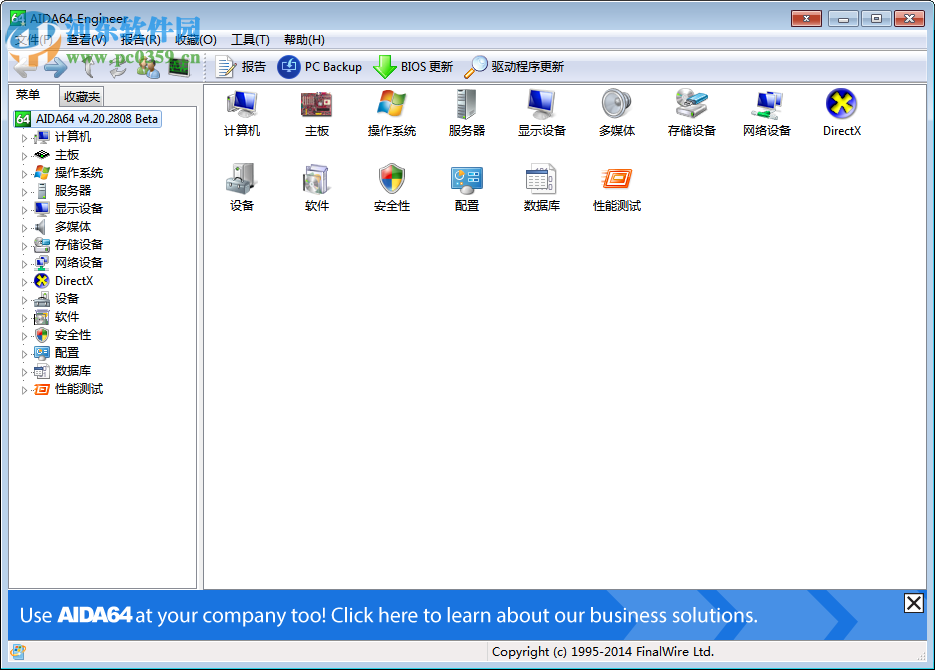Expand the 存储设备 tree node
Screen dimensions: 935x670
click(x=24, y=246)
